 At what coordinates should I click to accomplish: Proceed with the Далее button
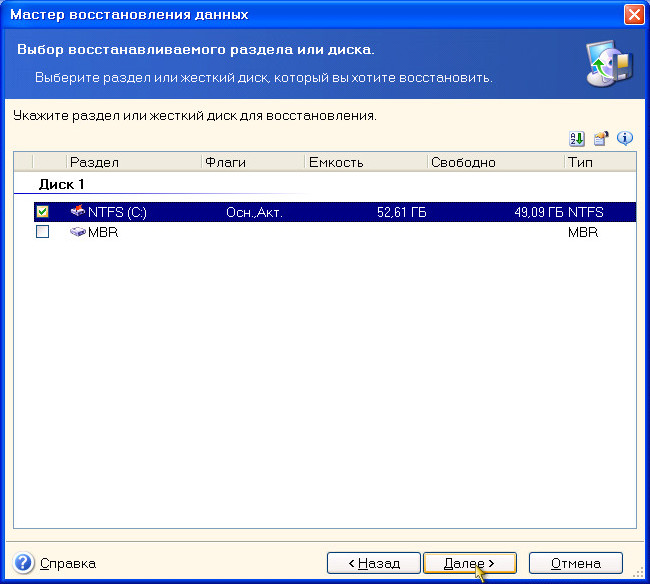tap(470, 563)
